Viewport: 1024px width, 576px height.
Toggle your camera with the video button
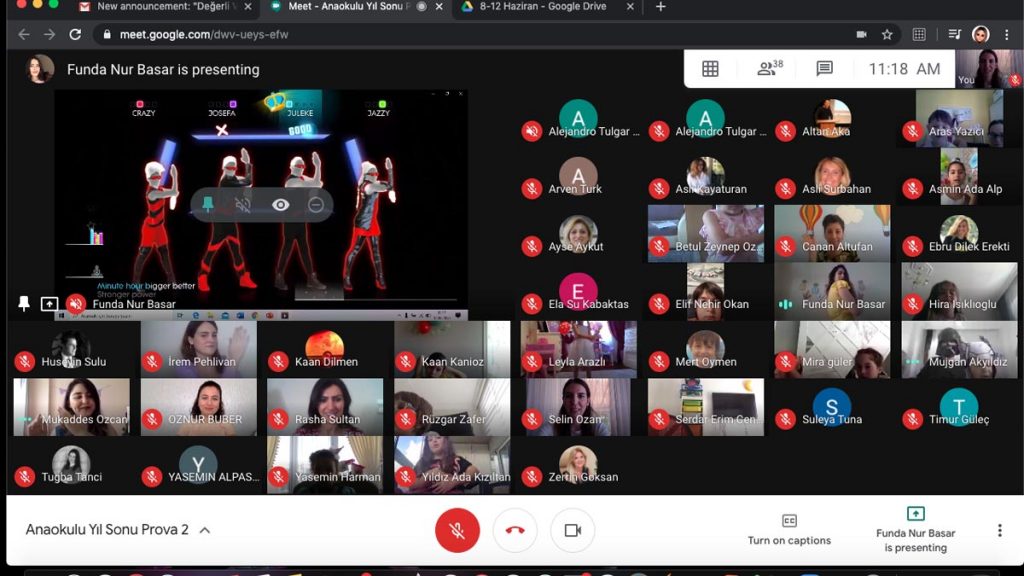click(572, 530)
